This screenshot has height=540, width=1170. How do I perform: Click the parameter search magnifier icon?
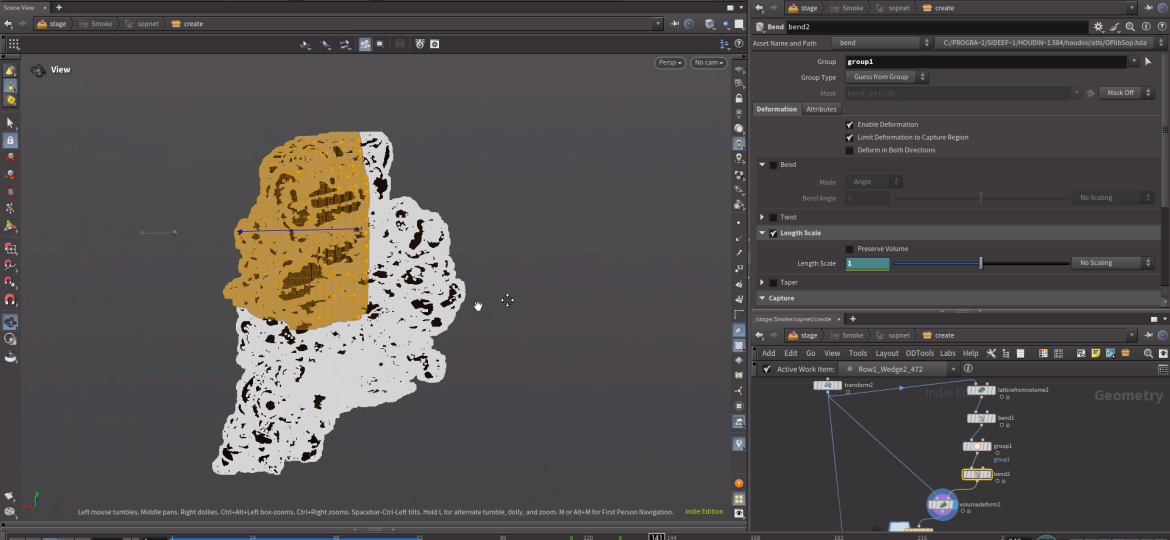pyautogui.click(x=1129, y=27)
